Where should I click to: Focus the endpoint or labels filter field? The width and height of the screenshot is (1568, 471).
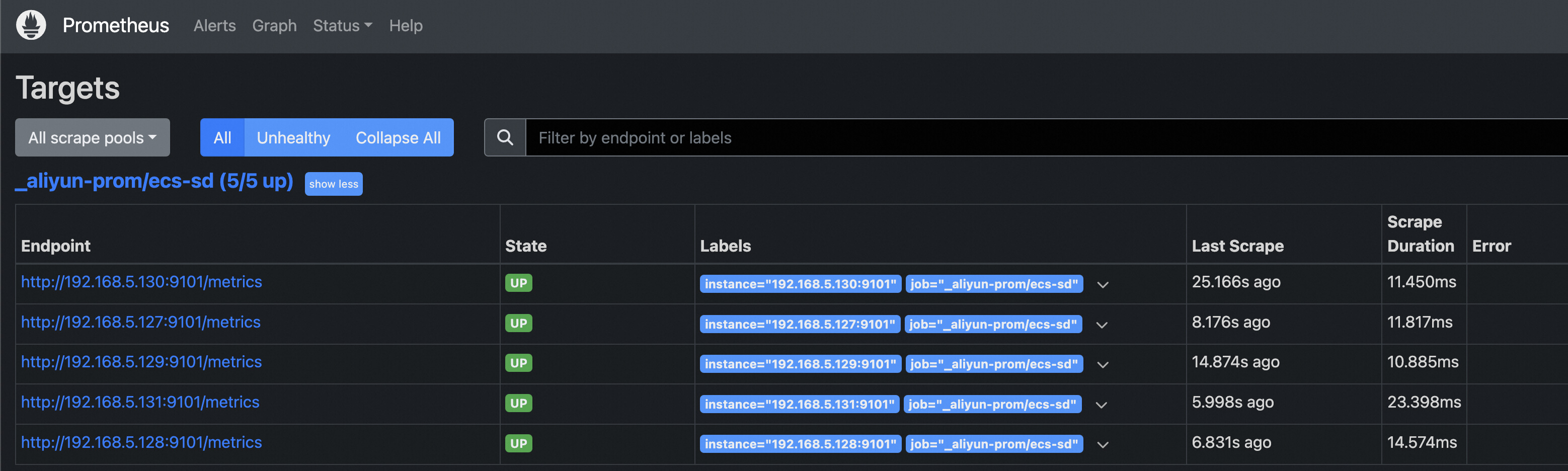[1035, 137]
